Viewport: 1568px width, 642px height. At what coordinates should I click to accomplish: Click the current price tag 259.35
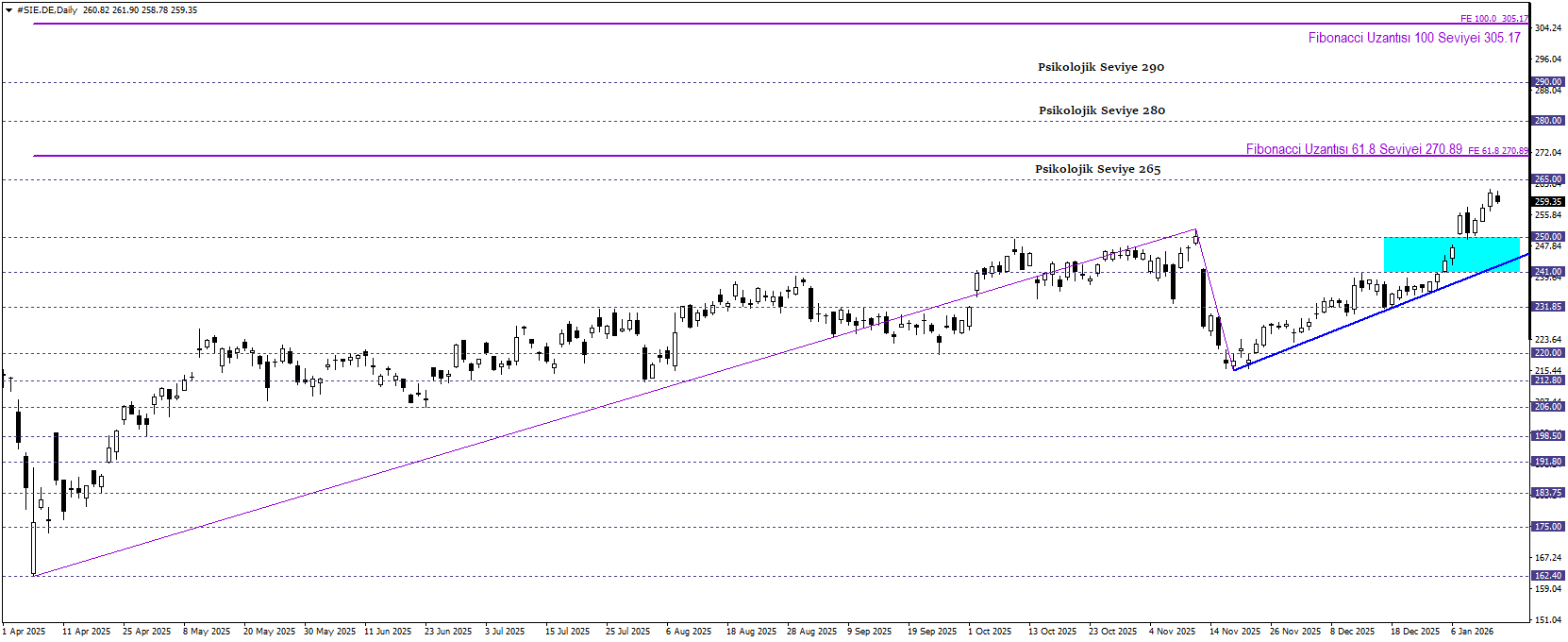pyautogui.click(x=1548, y=202)
